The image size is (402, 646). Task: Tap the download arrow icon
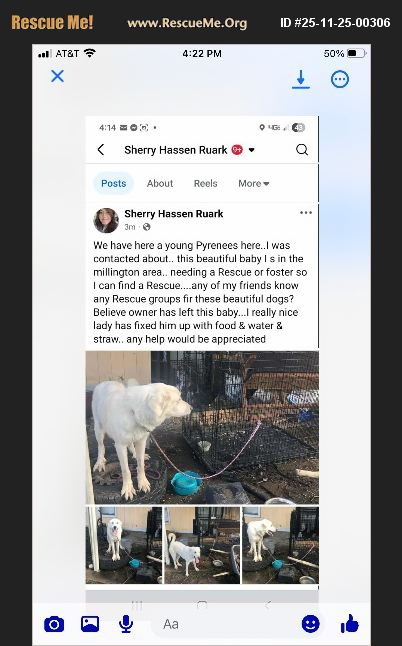(301, 79)
